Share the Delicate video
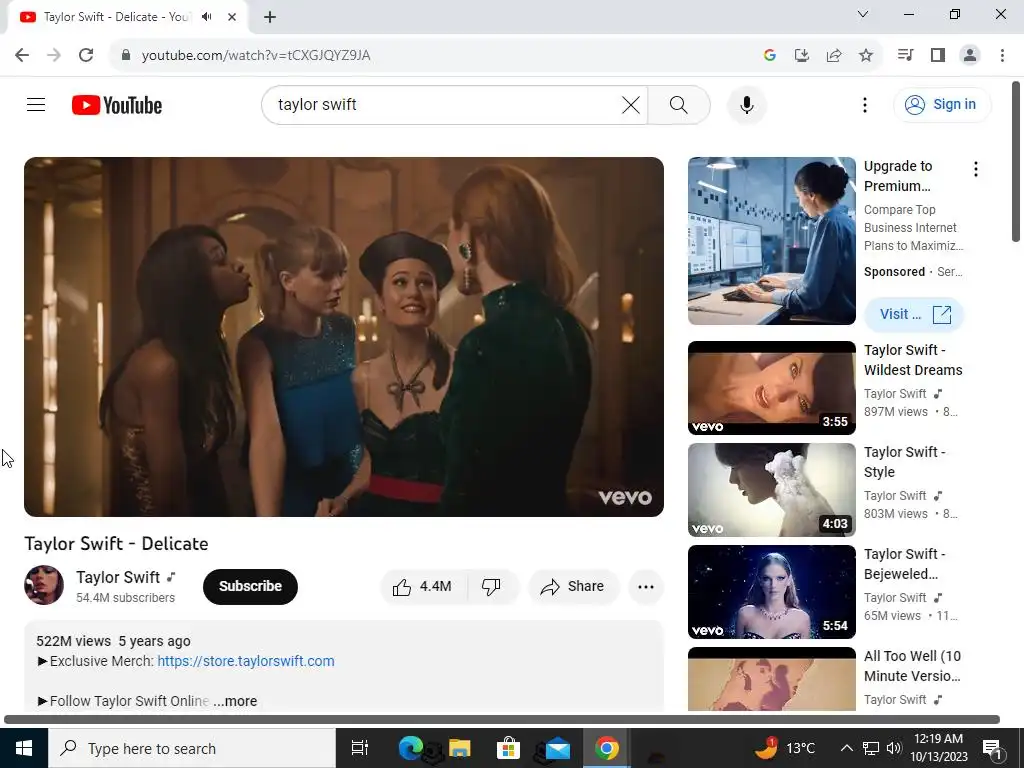The height and width of the screenshot is (768, 1024). [573, 586]
